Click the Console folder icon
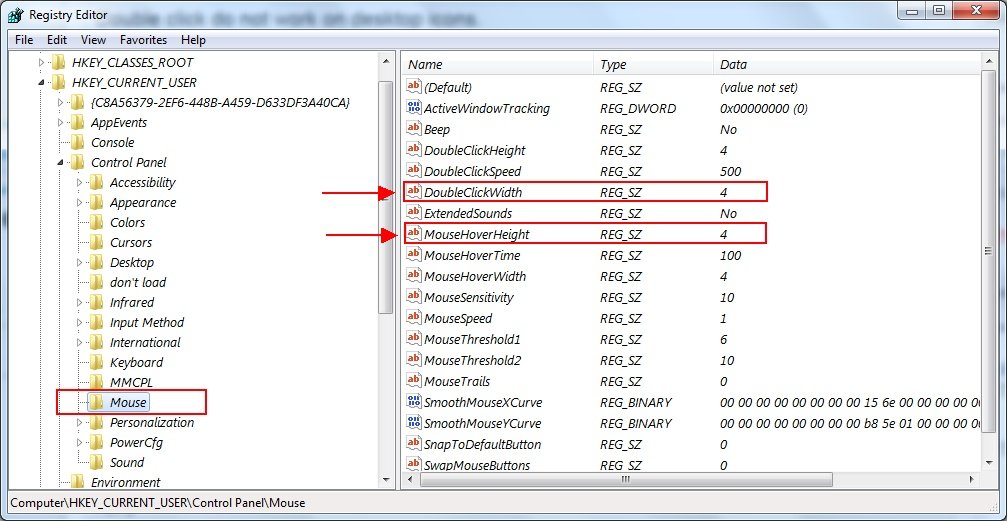The image size is (1007, 521). pyautogui.click(x=78, y=142)
